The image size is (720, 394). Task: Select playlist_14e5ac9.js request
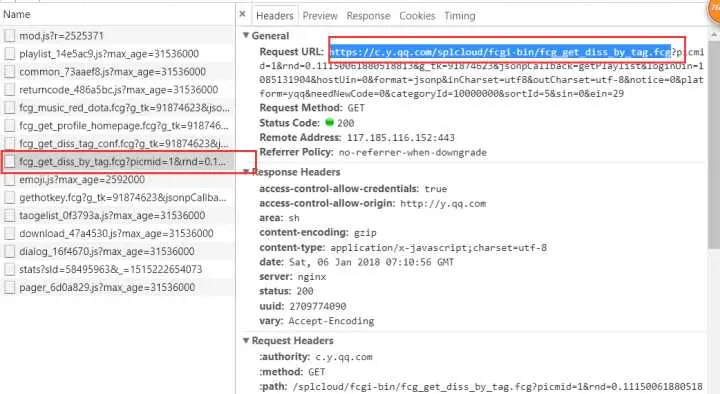(118, 54)
